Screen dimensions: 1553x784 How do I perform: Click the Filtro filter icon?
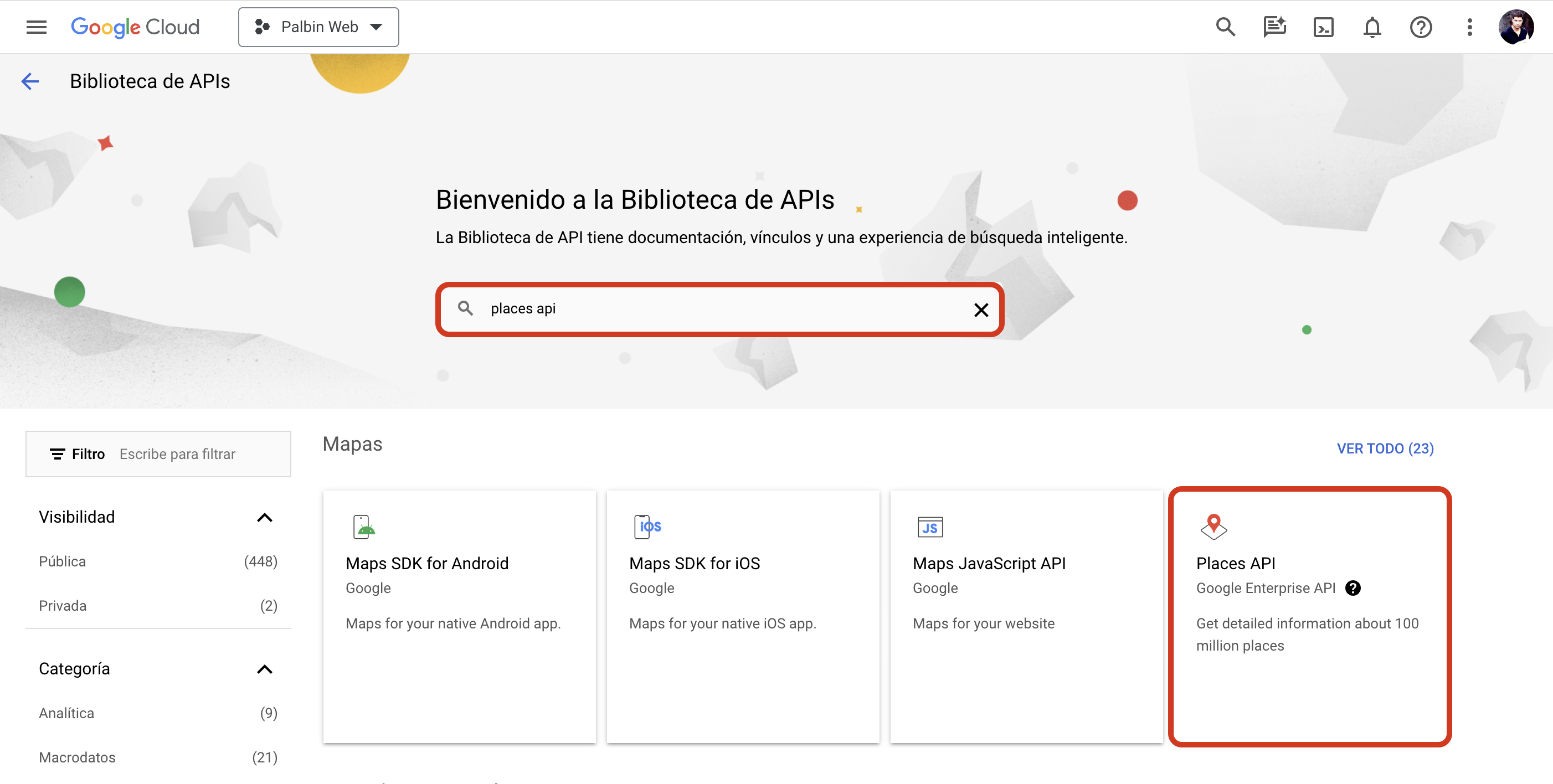click(57, 454)
